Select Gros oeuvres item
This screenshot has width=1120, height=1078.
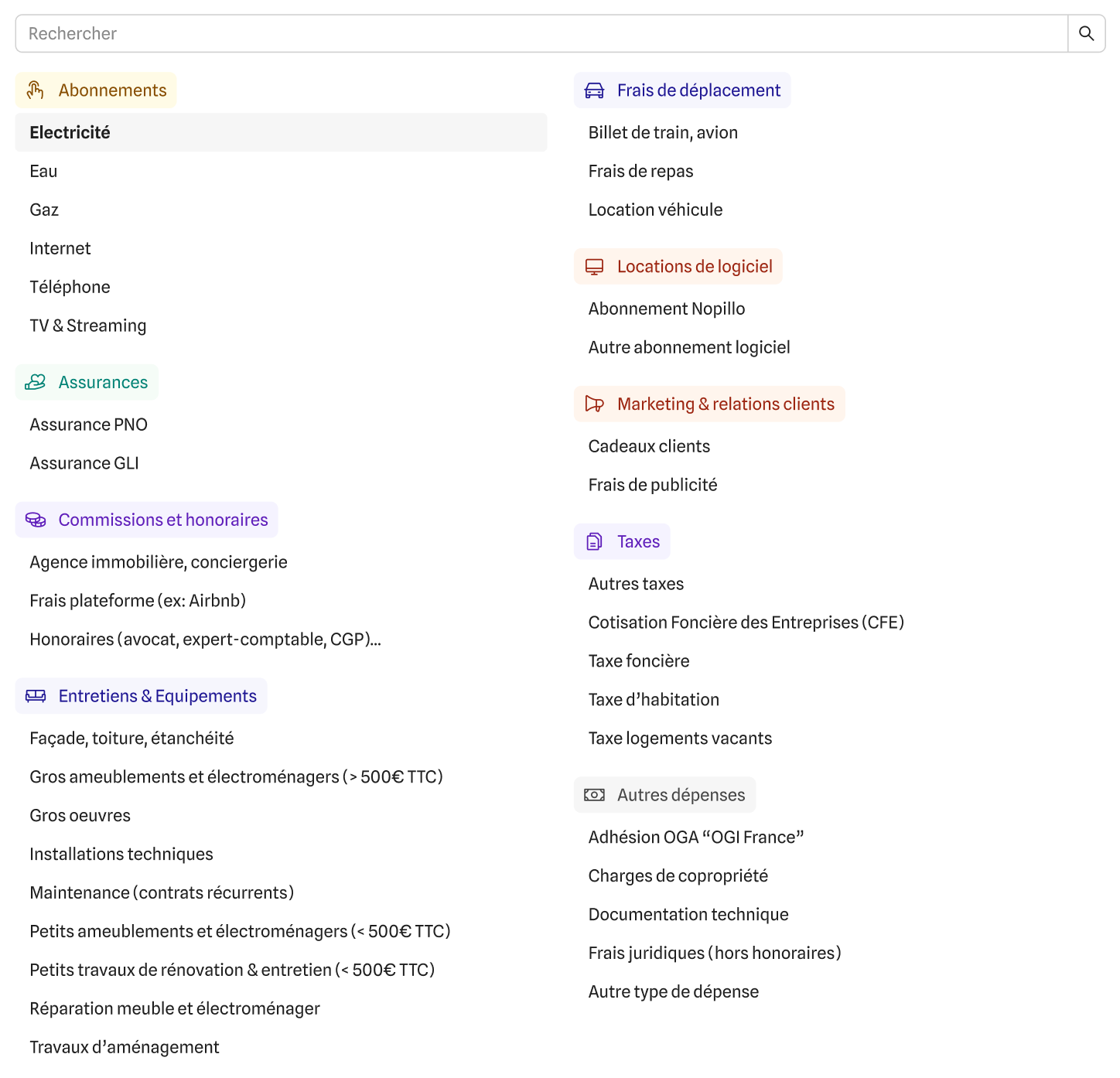point(80,816)
